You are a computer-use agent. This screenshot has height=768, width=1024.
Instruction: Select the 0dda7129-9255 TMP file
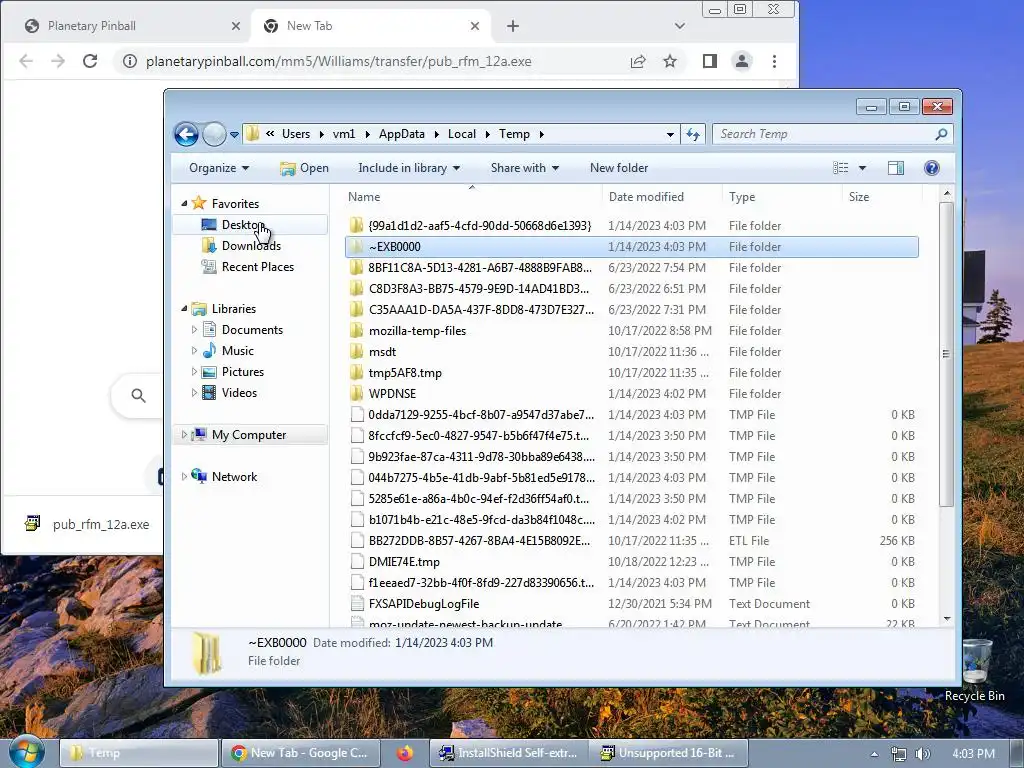pyautogui.click(x=632, y=415)
